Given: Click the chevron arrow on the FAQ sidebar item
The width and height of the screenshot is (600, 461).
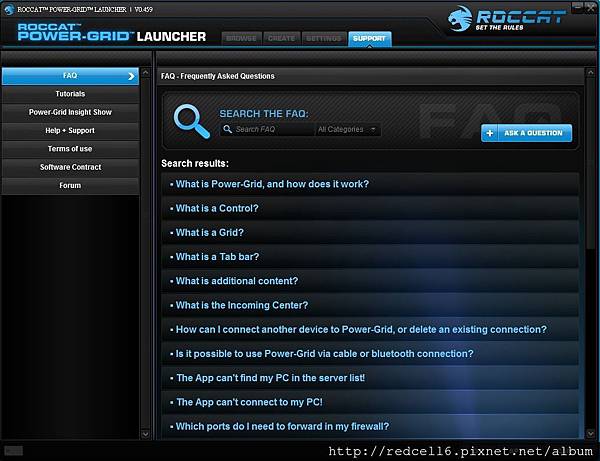Looking at the screenshot, I should 131,76.
